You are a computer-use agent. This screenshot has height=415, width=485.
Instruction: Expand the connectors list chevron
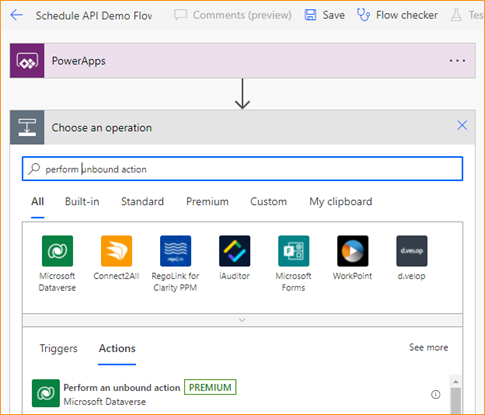click(x=242, y=320)
